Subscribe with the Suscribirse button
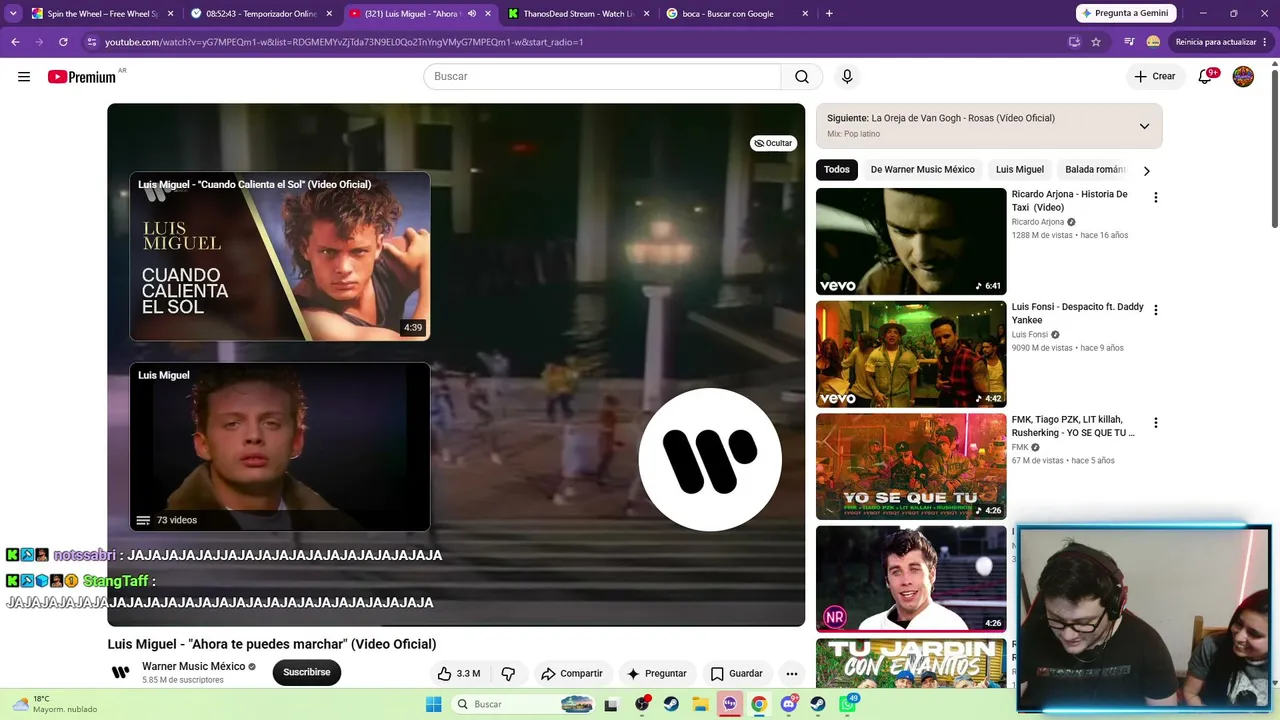Viewport: 1280px width, 720px height. click(307, 672)
